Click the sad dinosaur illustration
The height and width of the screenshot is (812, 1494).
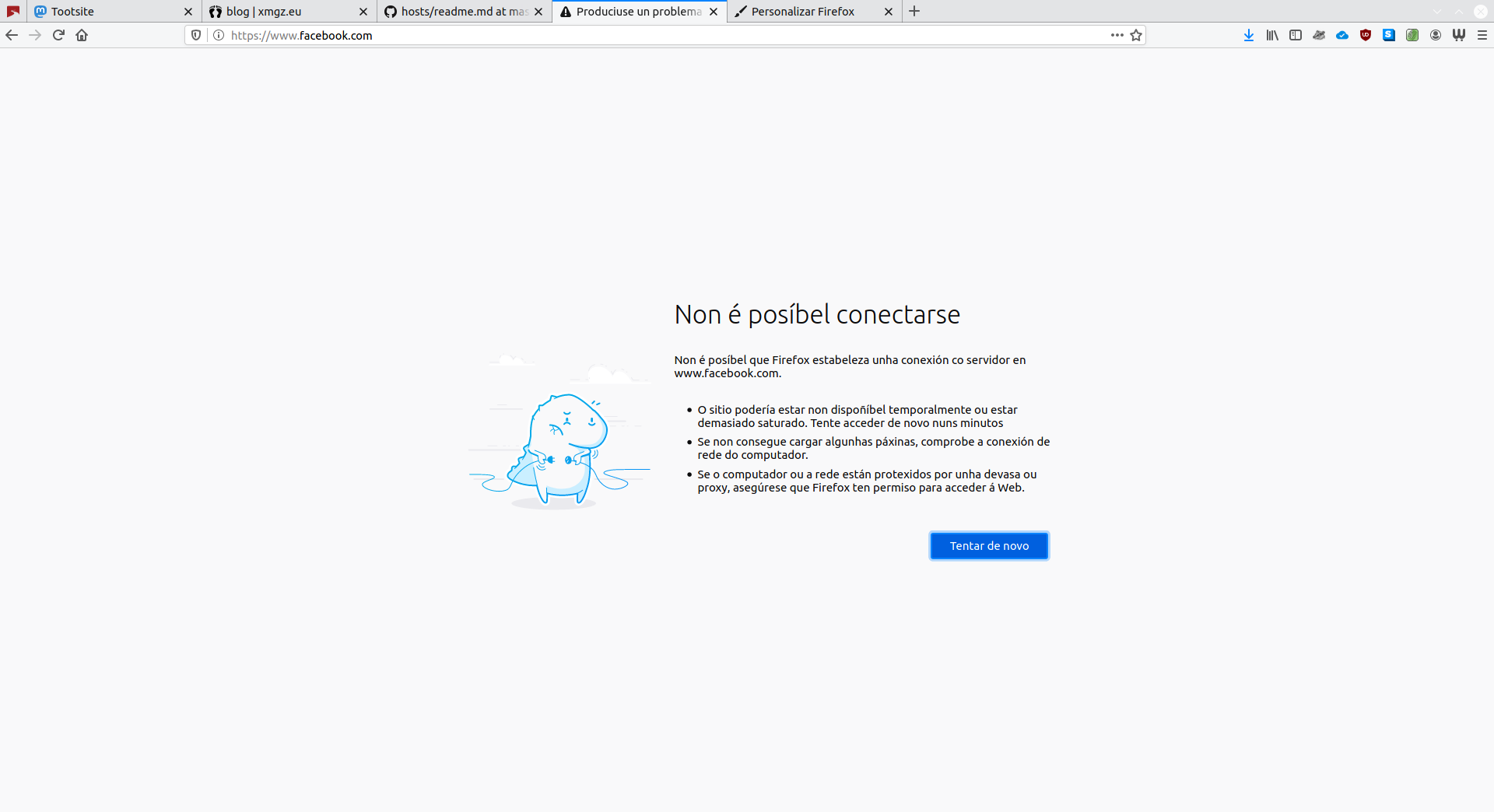tap(559, 432)
